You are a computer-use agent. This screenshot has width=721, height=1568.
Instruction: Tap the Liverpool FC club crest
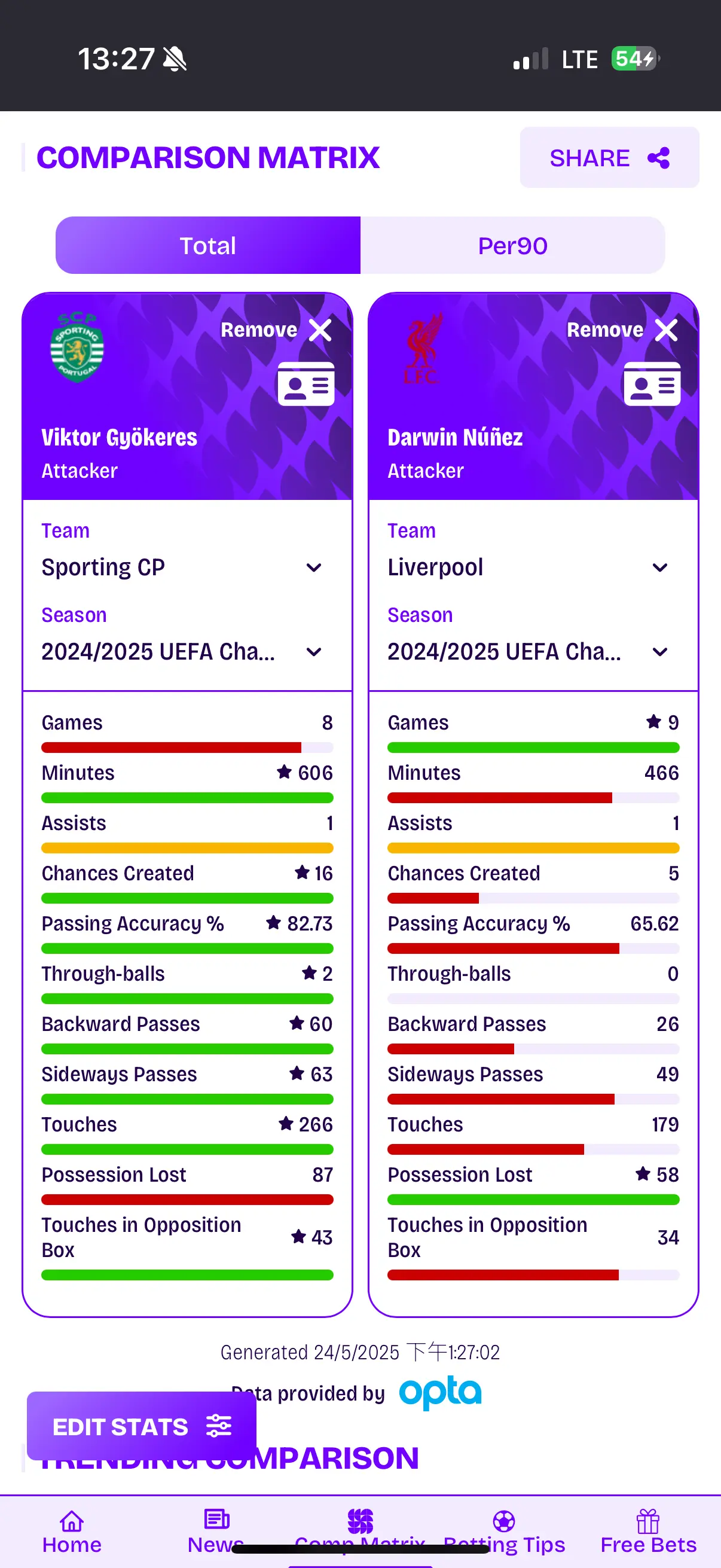click(421, 349)
